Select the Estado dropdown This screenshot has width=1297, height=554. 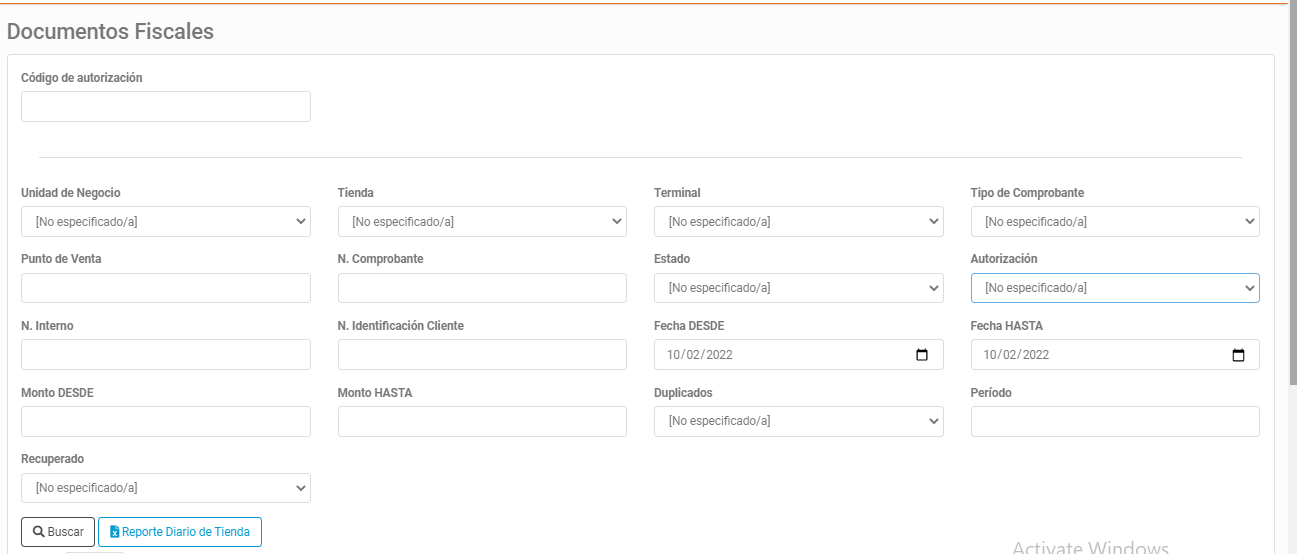click(x=799, y=288)
